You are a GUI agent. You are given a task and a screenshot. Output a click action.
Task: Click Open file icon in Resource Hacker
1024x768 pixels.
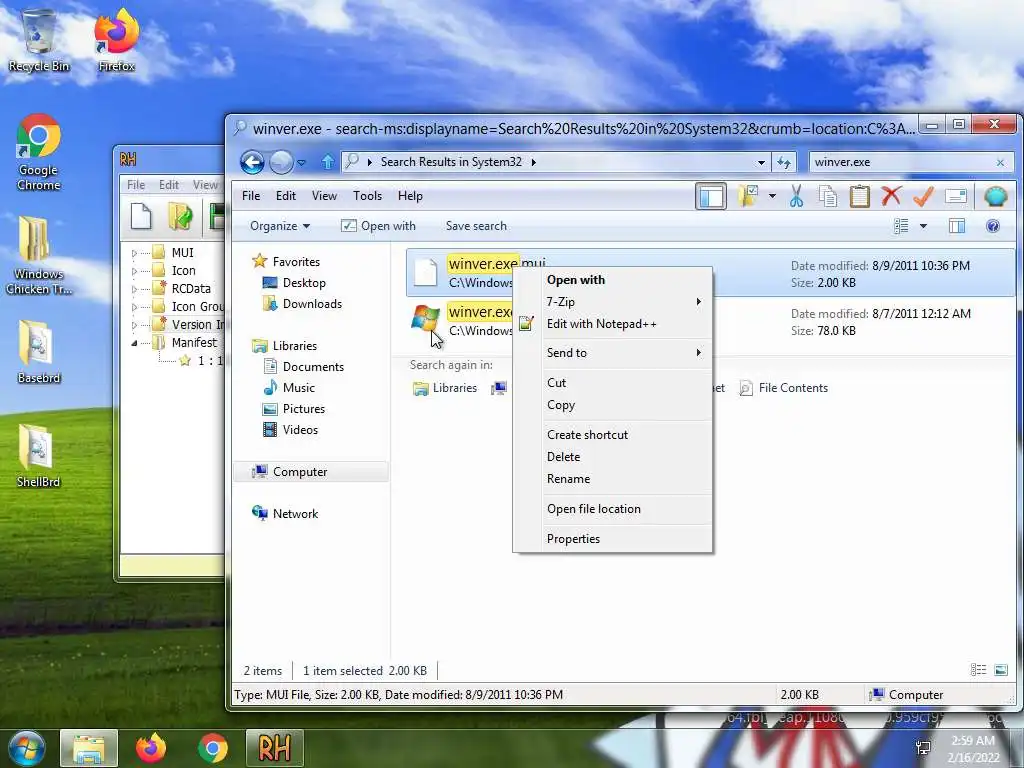(x=180, y=216)
